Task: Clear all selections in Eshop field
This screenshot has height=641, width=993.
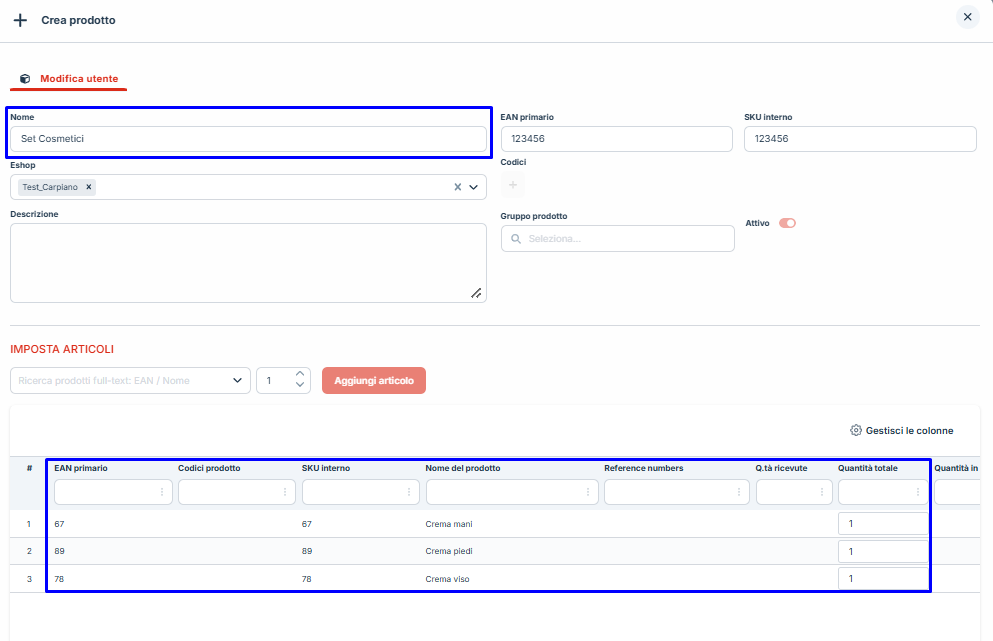Action: pyautogui.click(x=458, y=187)
